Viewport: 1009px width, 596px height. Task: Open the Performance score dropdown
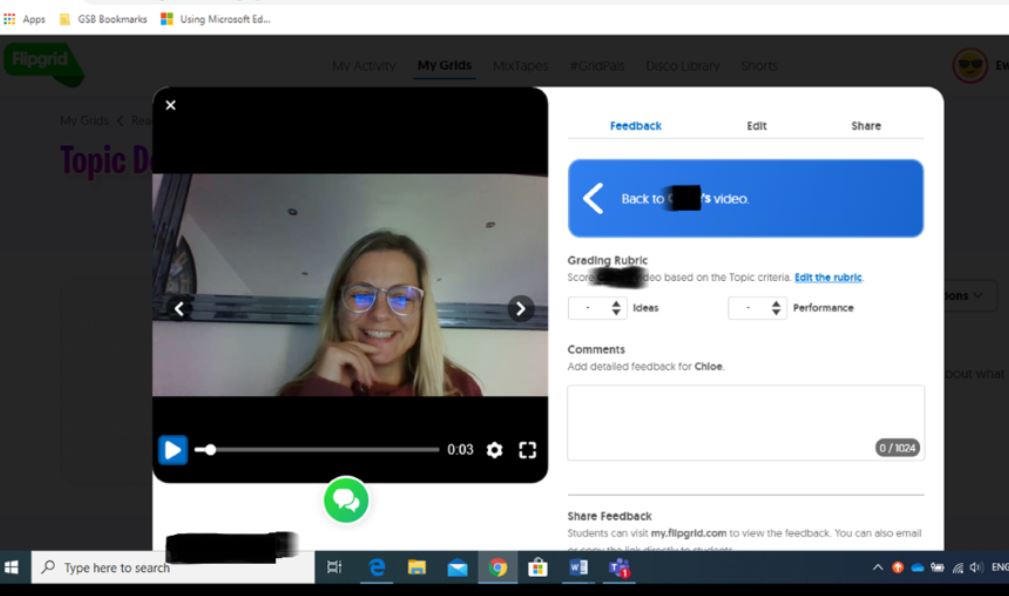click(x=757, y=308)
